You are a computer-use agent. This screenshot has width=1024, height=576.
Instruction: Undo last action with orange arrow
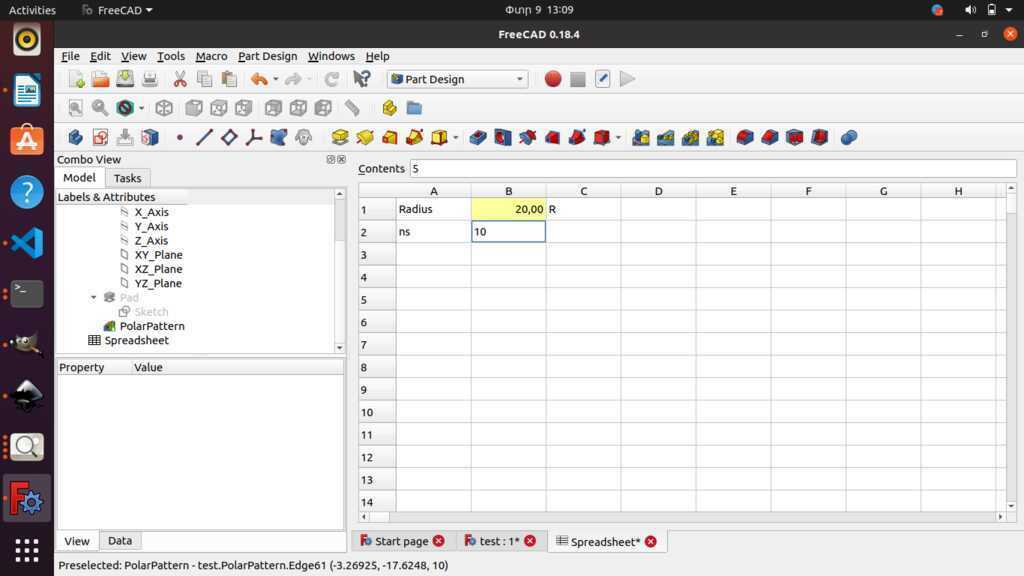pos(259,79)
